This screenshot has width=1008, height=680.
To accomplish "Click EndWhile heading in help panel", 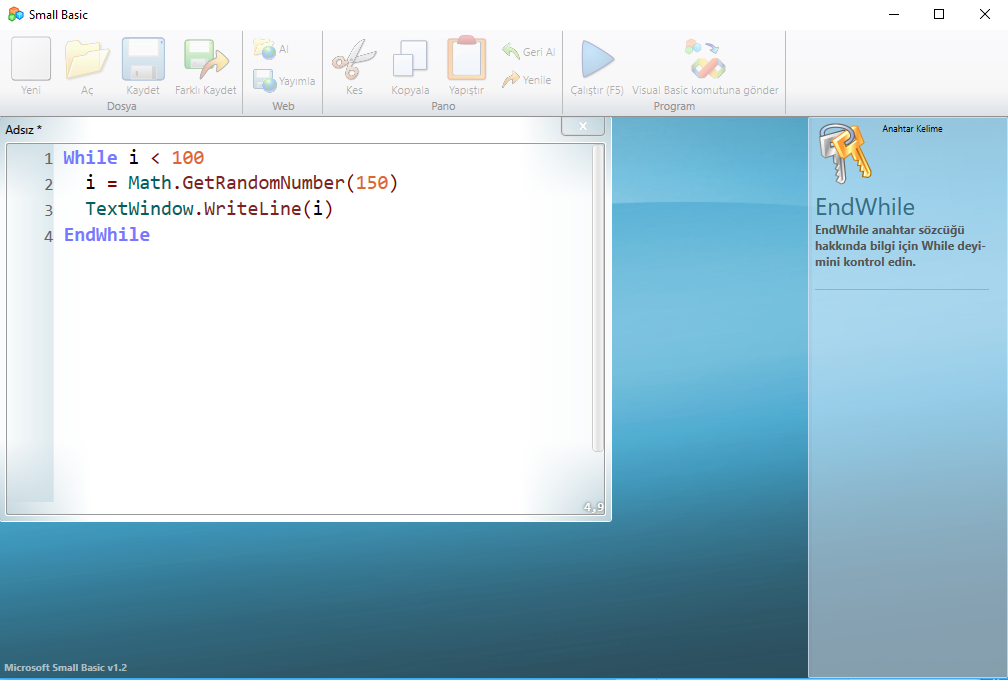I will click(x=865, y=207).
